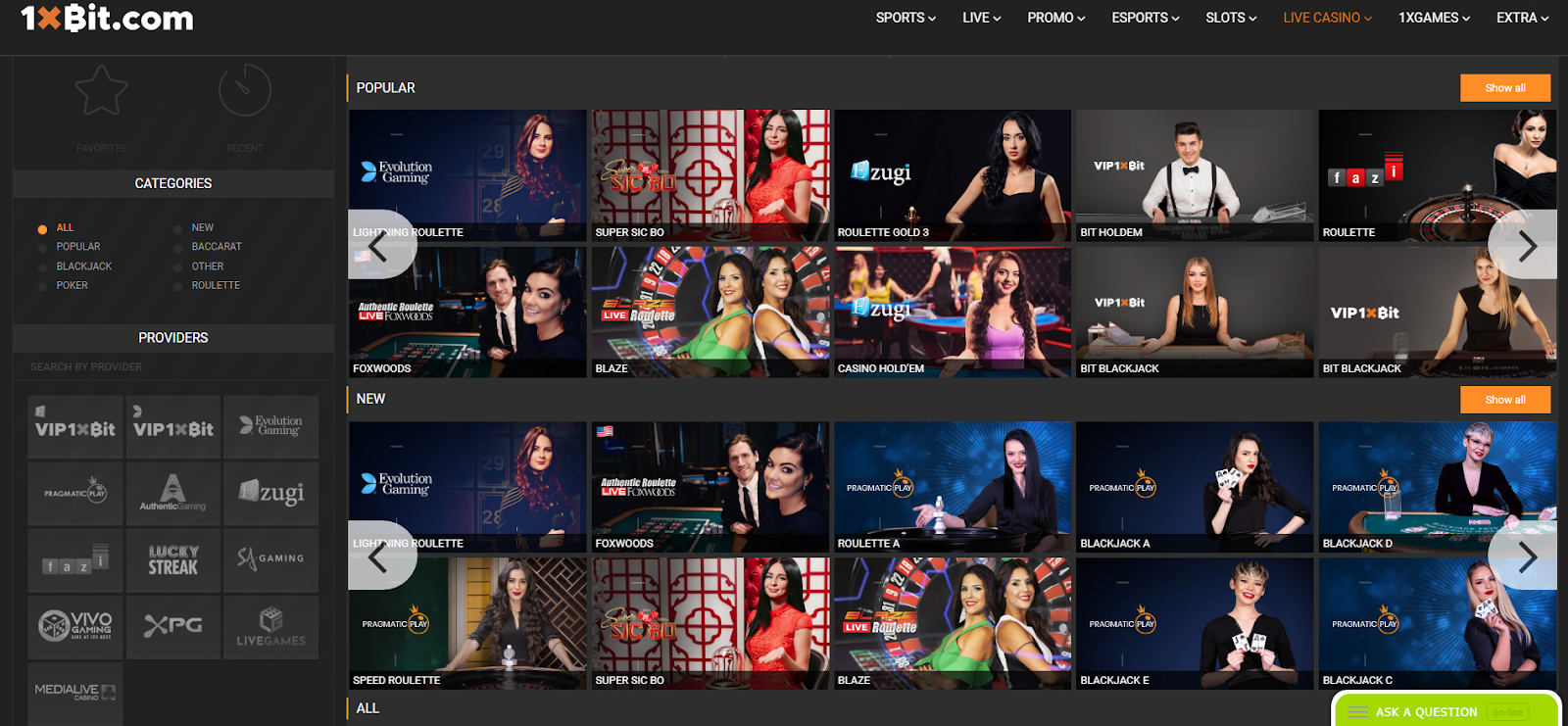Filter by Vivo Gaming provider logo
Screen dimensions: 1568x726
coord(75,626)
